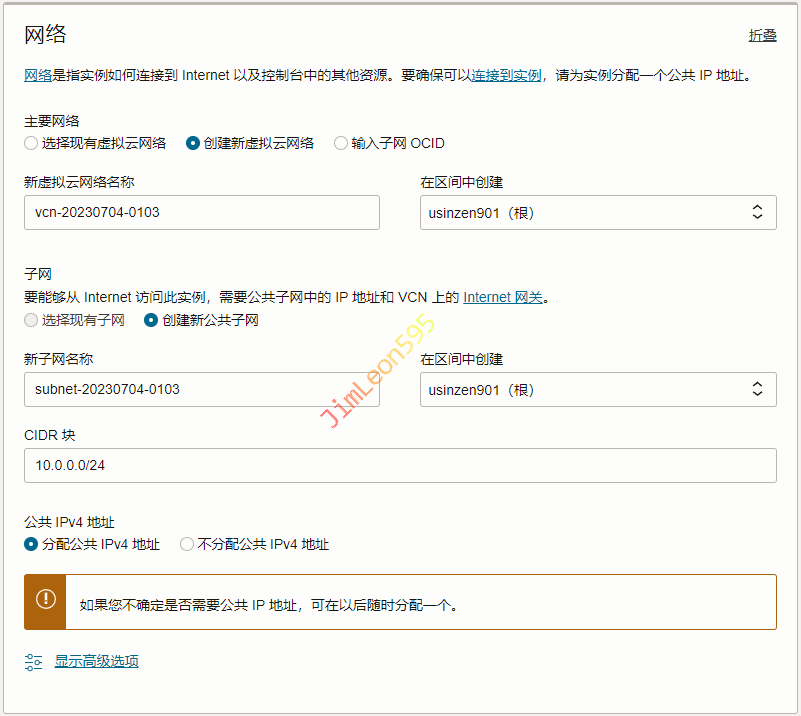801x716 pixels.
Task: Collapse the section using the 折叠 link
Action: (x=762, y=35)
